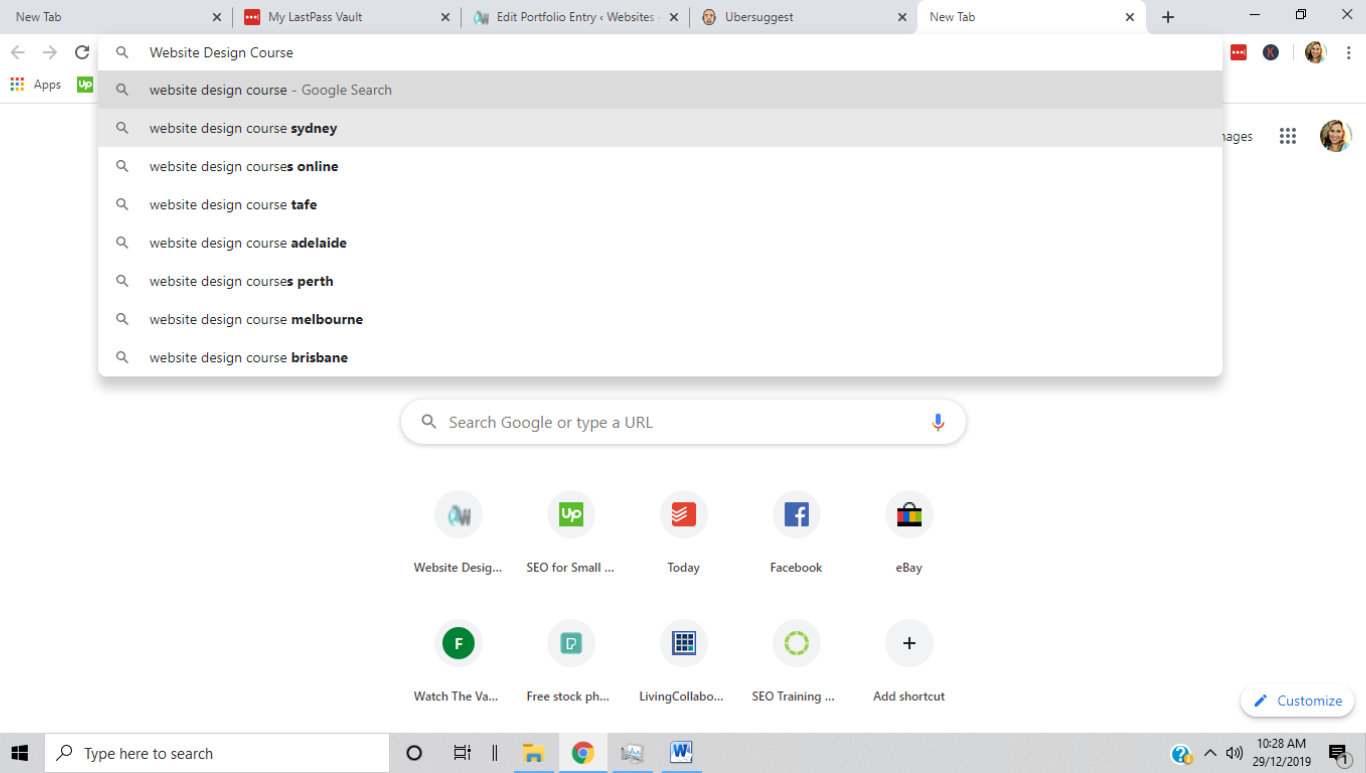Open the Google apps grid icon
The image size is (1366, 773).
click(1287, 137)
